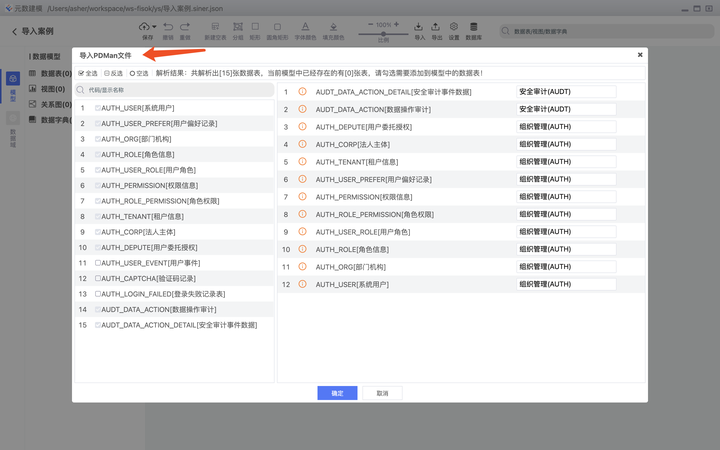This screenshot has height=450, width=720.
Task: Click the top search box for tables/views
Action: click(x=606, y=31)
